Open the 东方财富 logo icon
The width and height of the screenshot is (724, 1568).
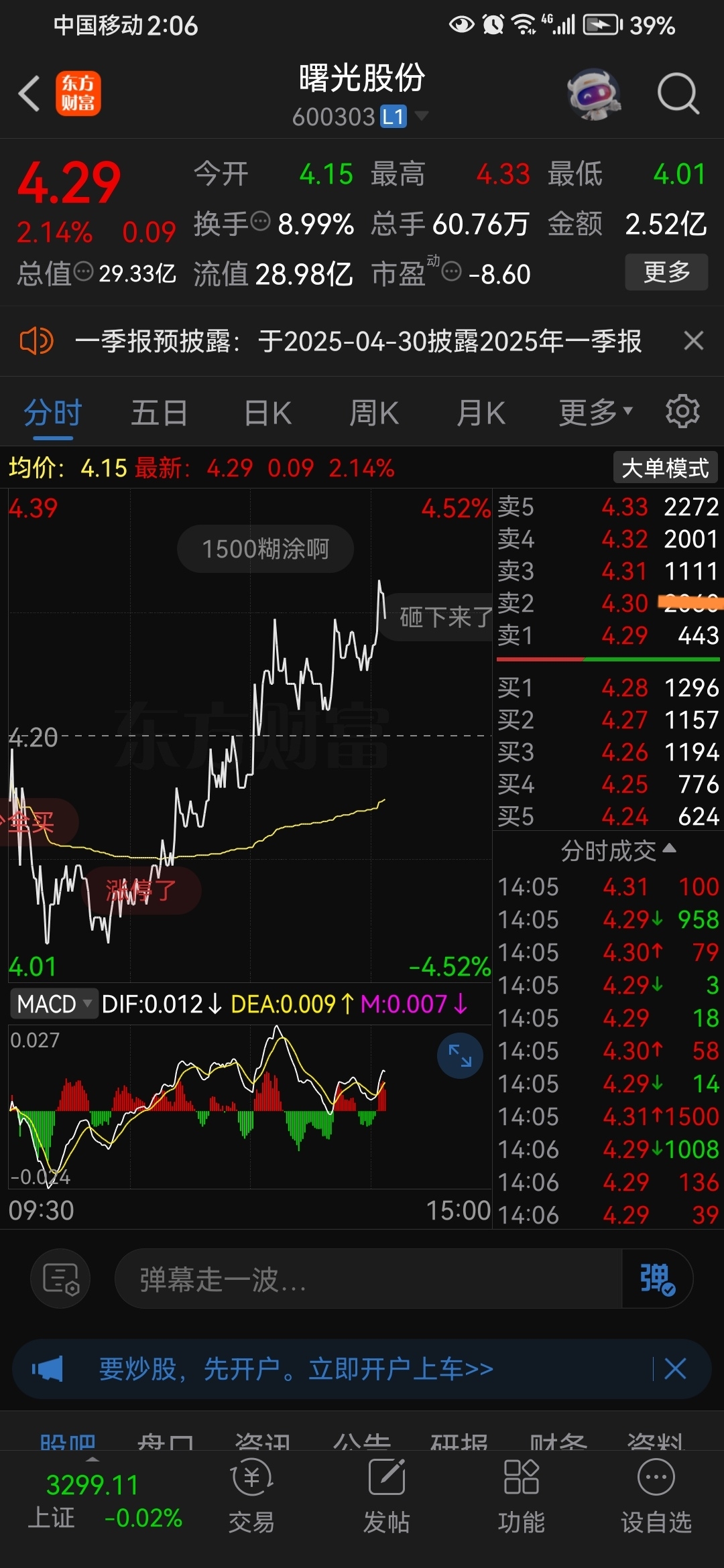(x=78, y=93)
